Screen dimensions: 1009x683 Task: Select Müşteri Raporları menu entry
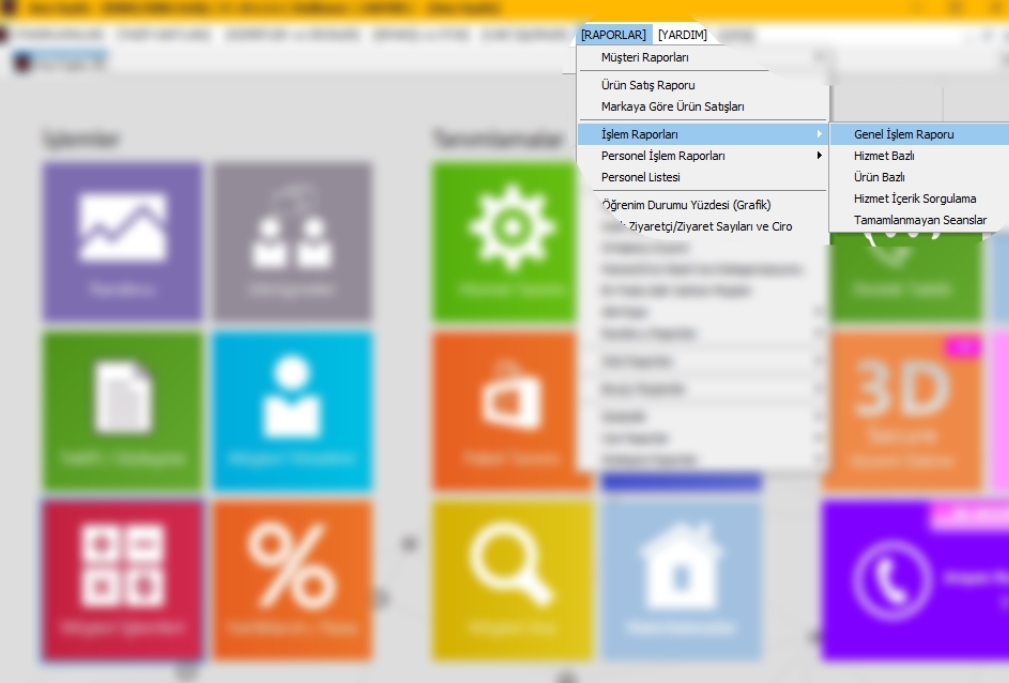click(644, 58)
